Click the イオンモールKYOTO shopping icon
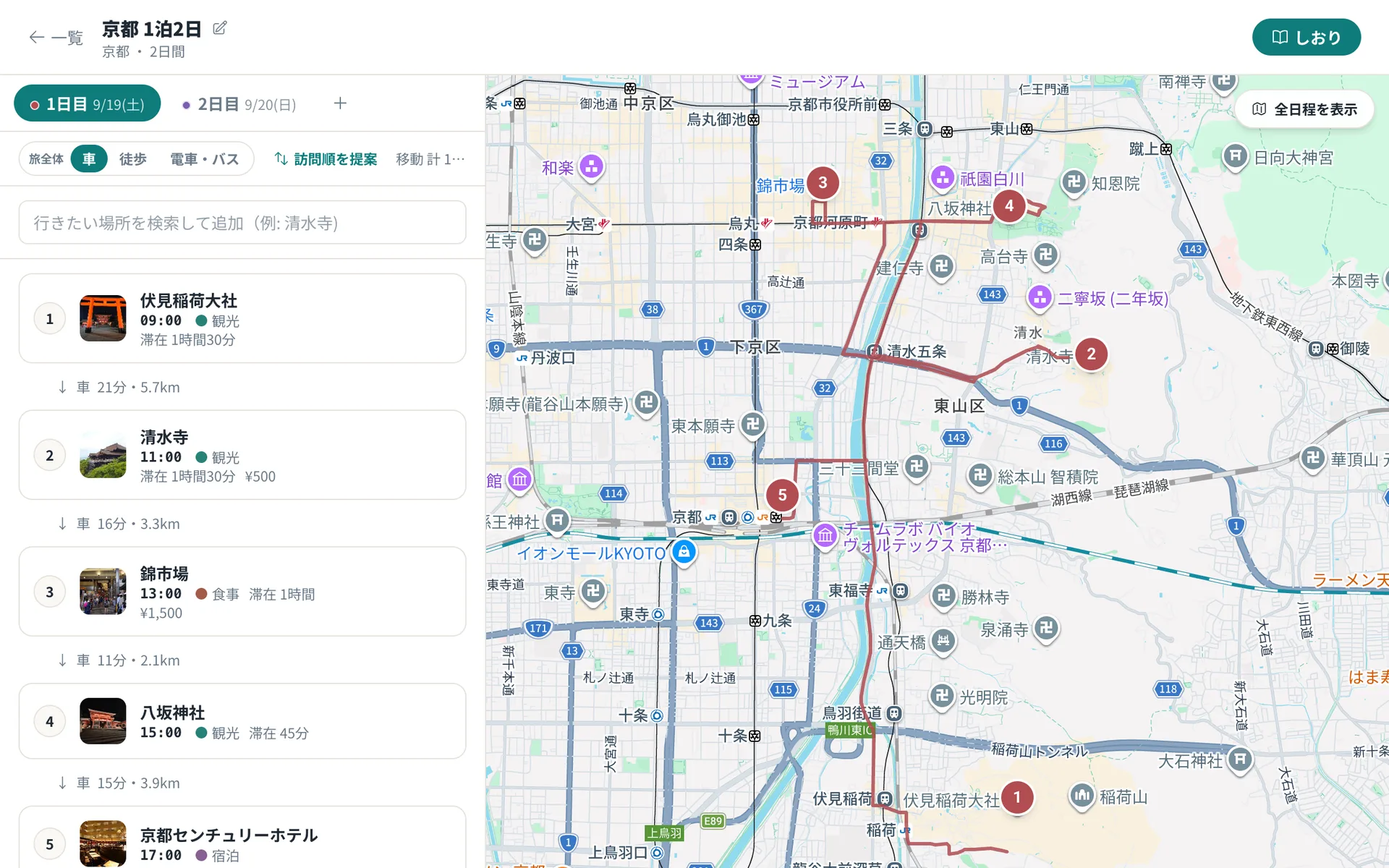The image size is (1389, 868). [684, 552]
